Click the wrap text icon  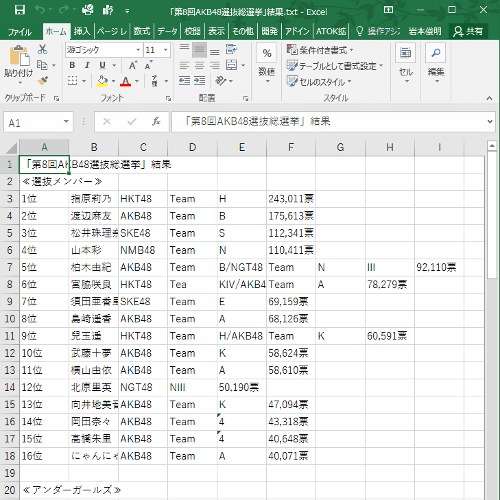[x=231, y=49]
